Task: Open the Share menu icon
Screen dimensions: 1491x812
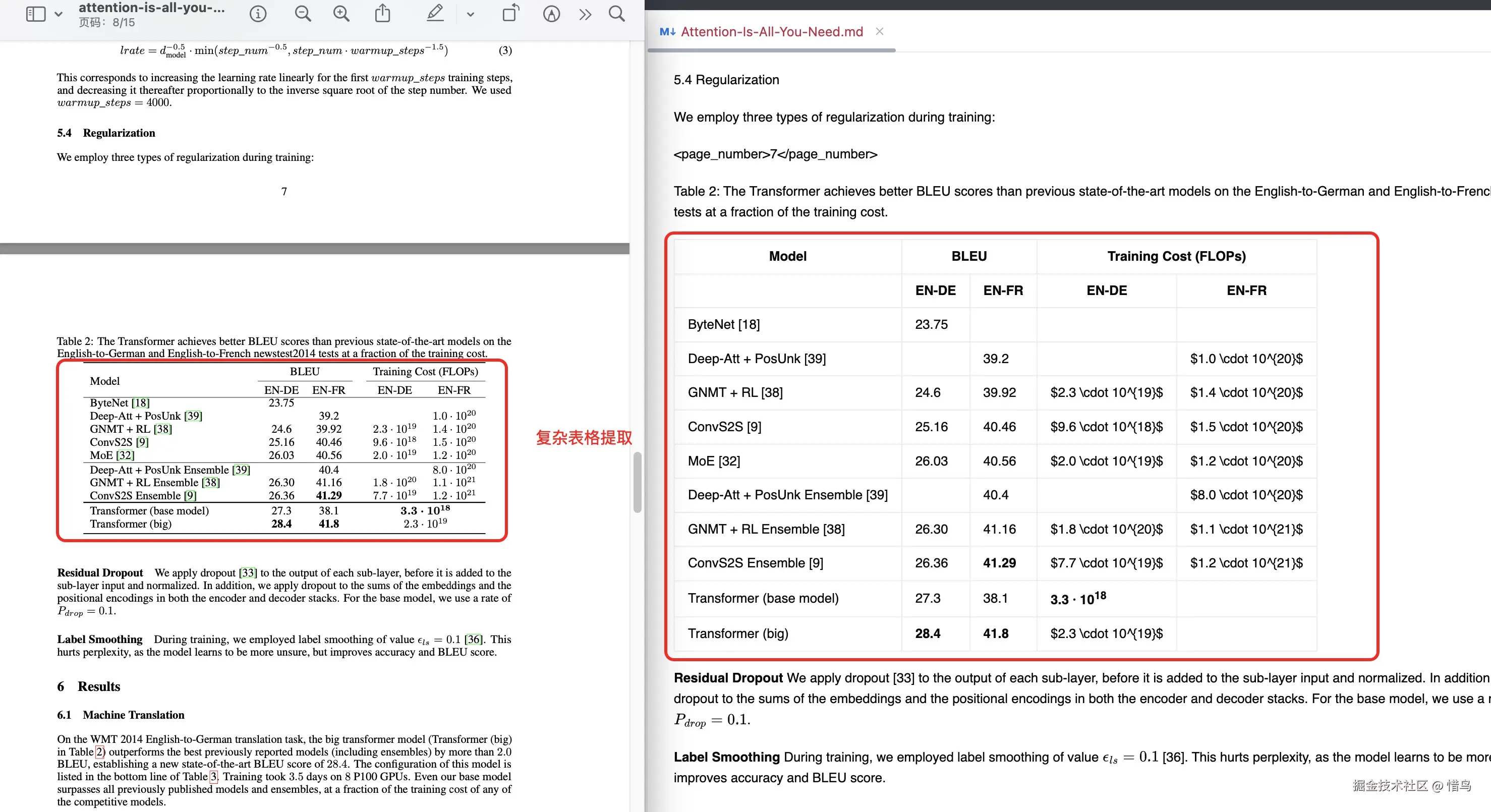Action: (383, 14)
